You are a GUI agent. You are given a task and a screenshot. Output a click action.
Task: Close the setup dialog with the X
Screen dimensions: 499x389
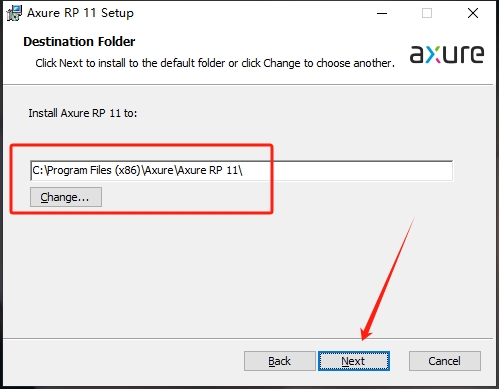[x=473, y=13]
